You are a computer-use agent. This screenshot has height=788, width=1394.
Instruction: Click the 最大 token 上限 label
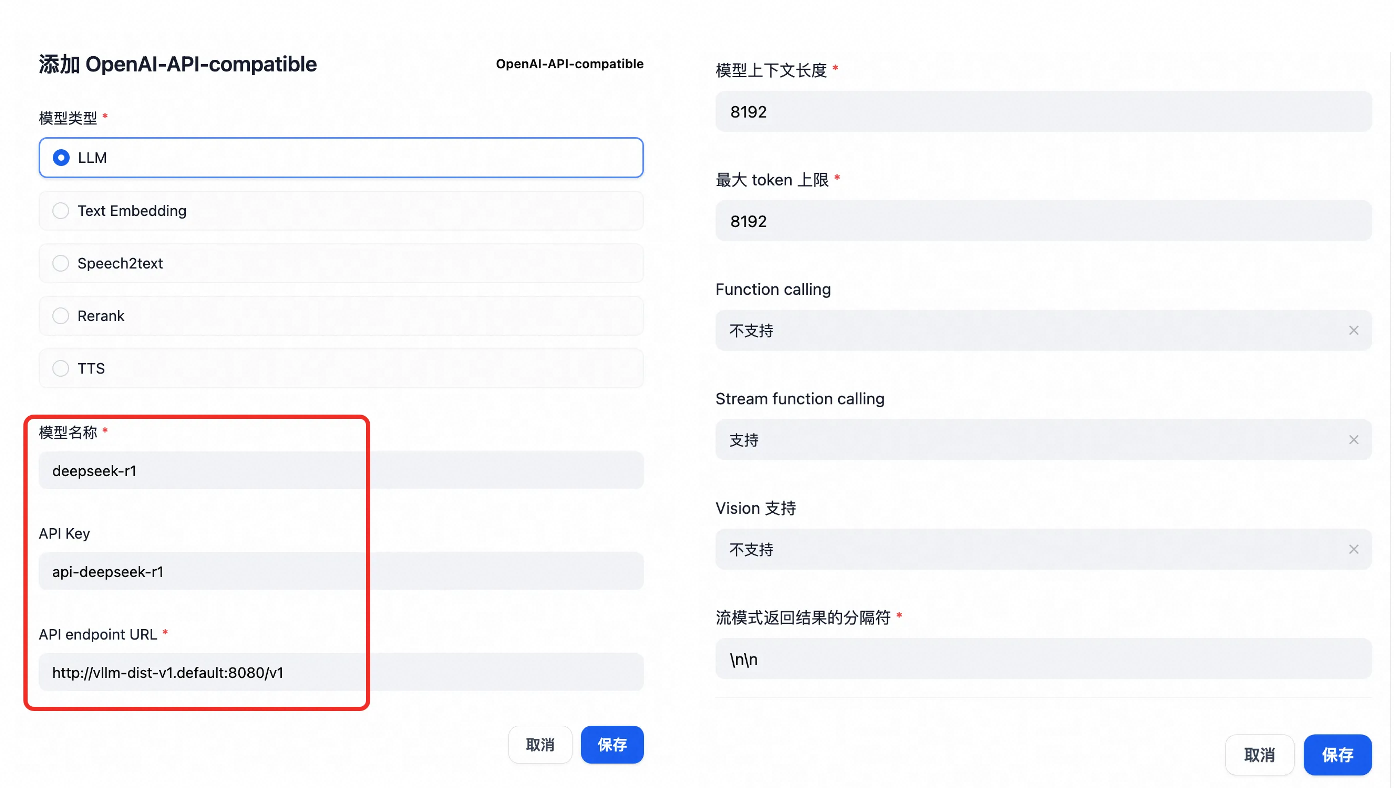772,180
